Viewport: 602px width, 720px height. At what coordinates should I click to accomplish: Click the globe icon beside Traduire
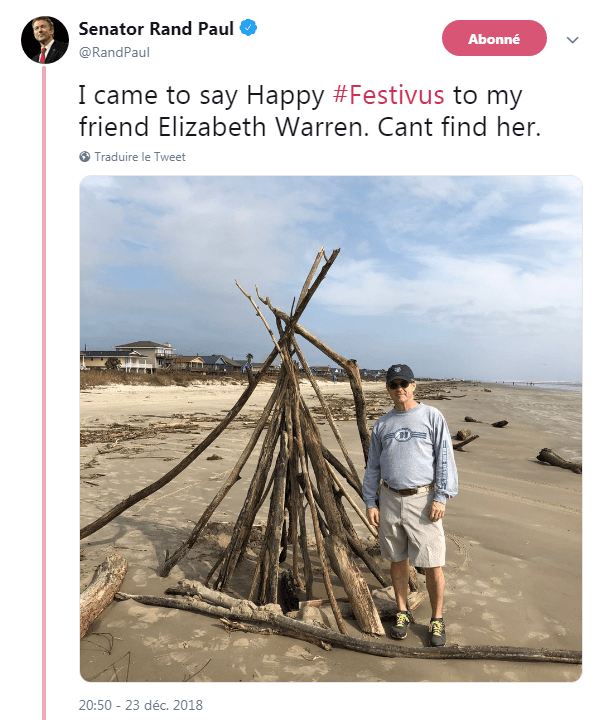(x=85, y=157)
